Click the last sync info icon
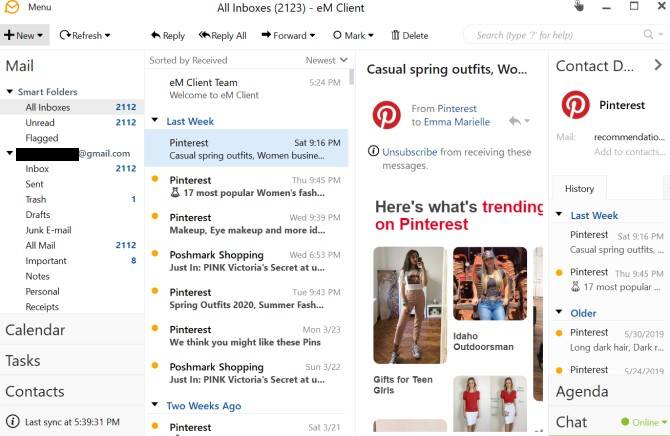 (13, 421)
